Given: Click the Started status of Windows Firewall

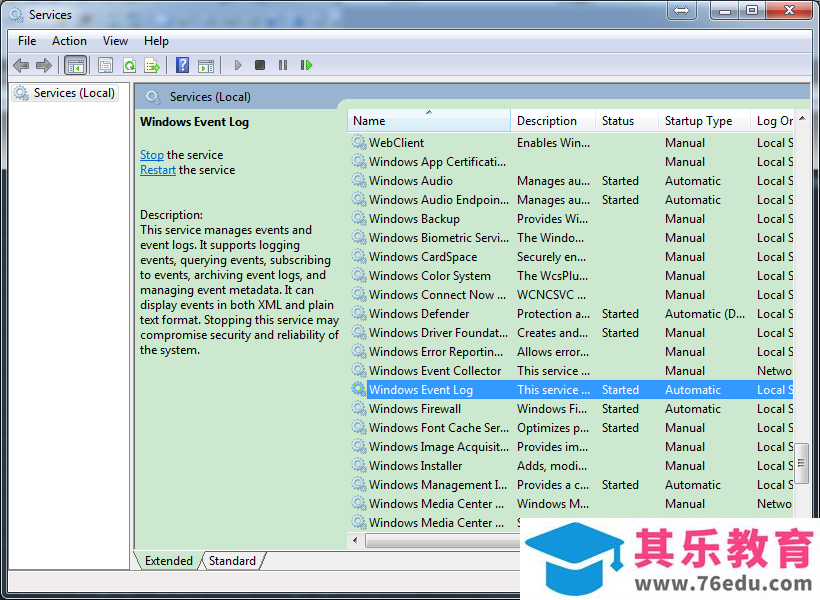Looking at the screenshot, I should click(620, 408).
